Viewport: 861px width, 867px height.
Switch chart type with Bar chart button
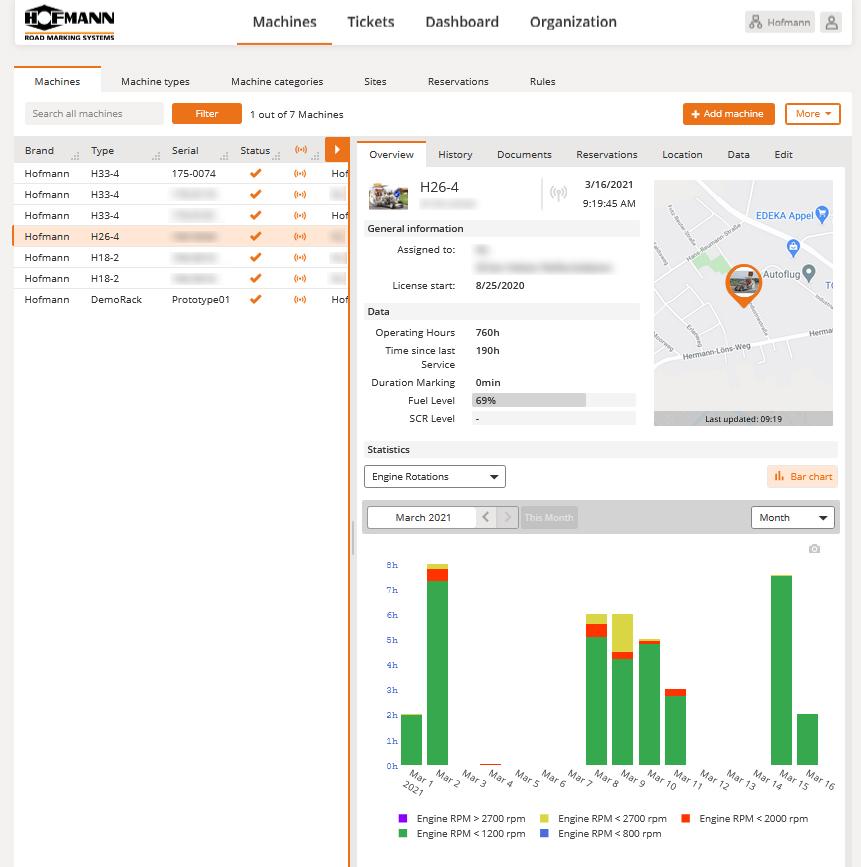click(802, 477)
